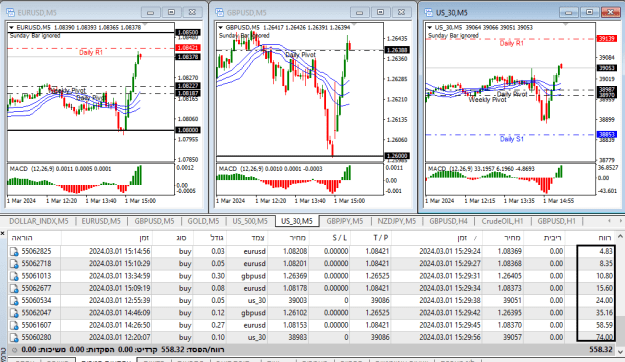Open the GOLD,M5 chart tab
The width and height of the screenshot is (625, 362).
pos(203,221)
